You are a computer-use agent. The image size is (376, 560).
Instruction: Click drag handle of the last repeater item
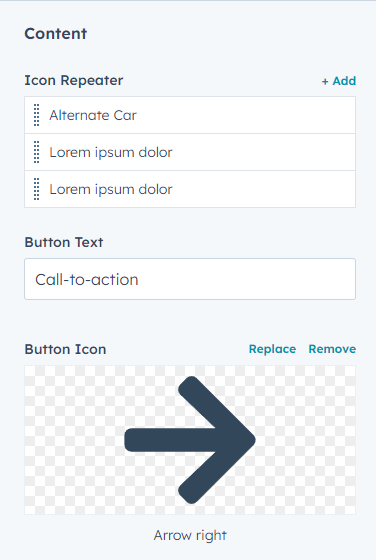(36, 189)
